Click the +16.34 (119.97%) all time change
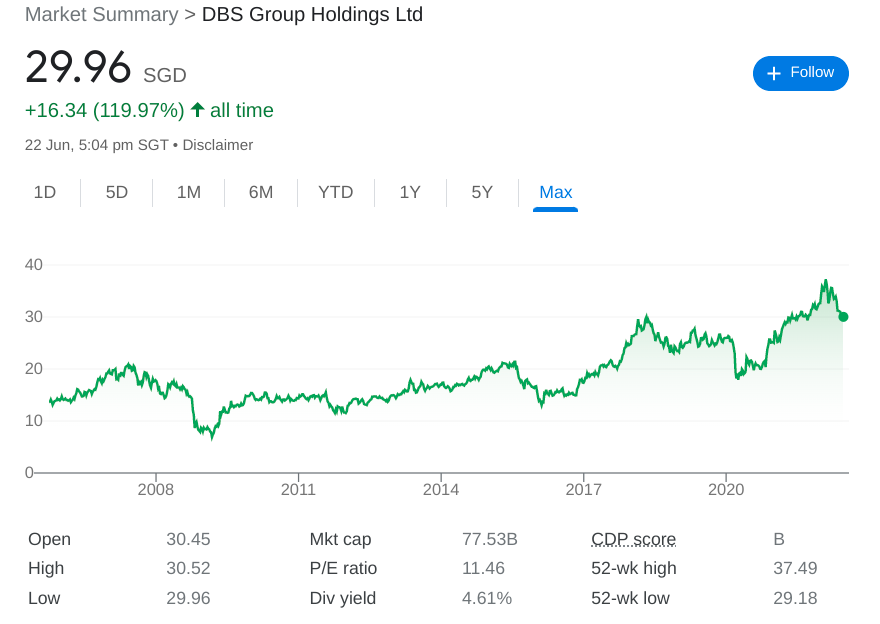This screenshot has width=880, height=624. 149,111
